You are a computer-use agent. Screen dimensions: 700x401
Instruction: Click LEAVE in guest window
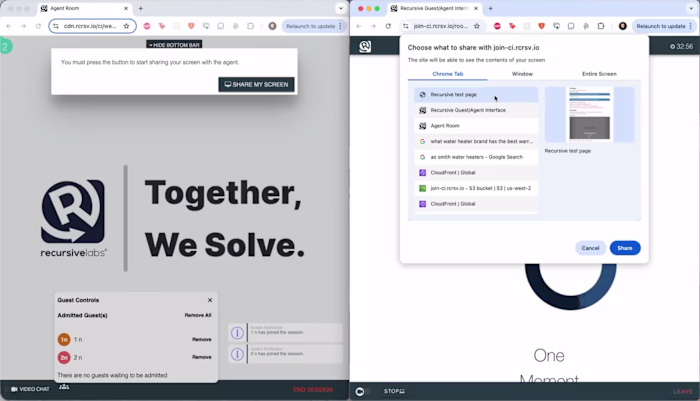pos(683,392)
